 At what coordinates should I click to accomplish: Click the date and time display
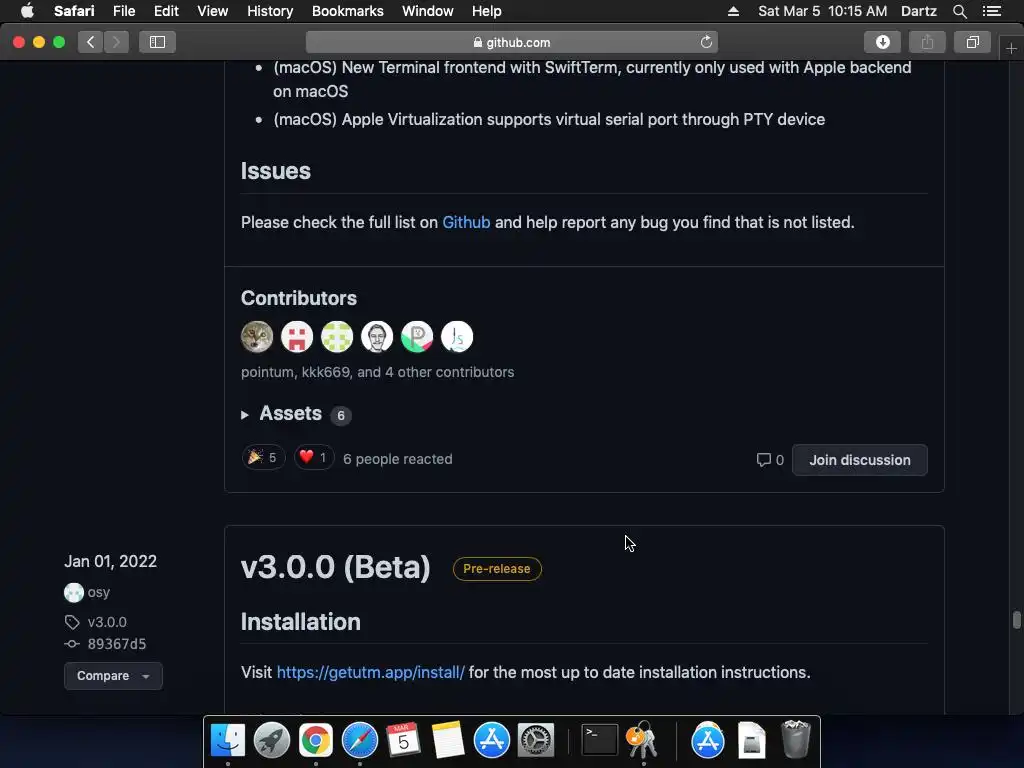(822, 11)
